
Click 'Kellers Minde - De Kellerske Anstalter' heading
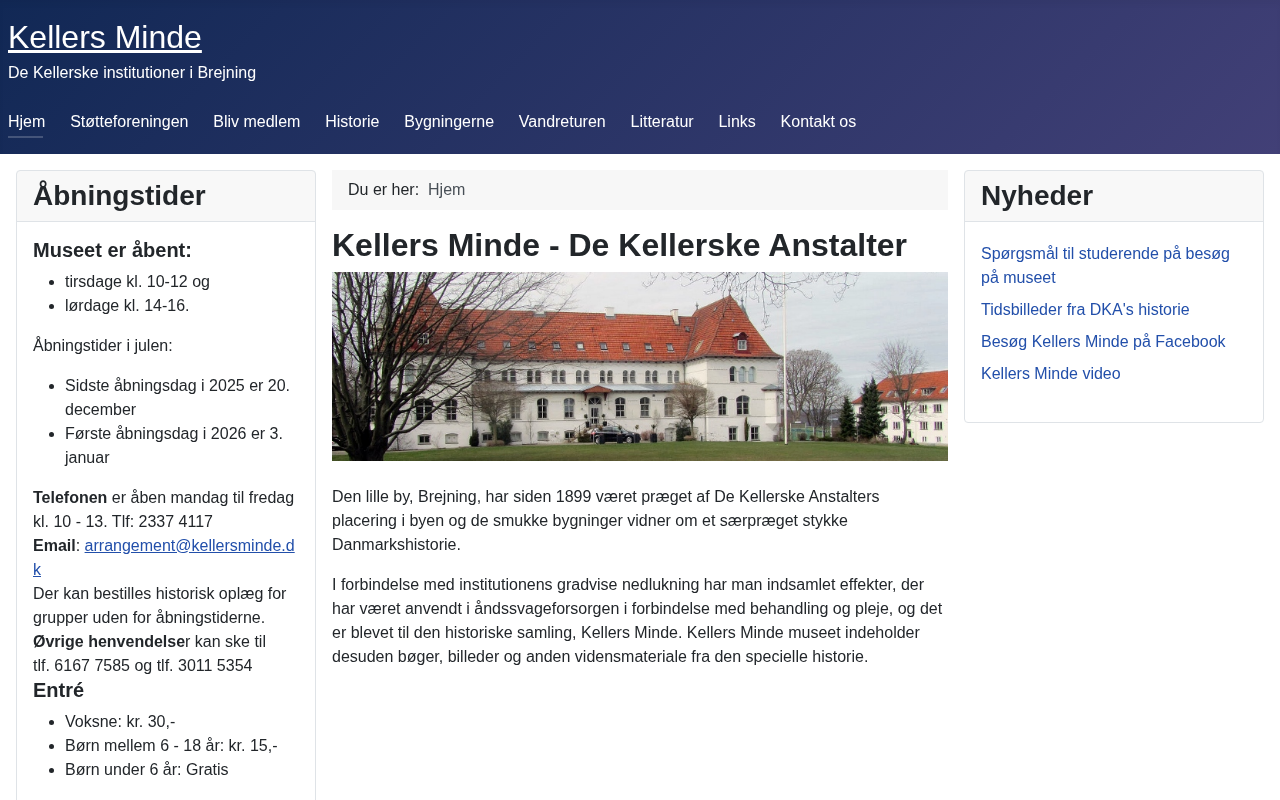(619, 245)
